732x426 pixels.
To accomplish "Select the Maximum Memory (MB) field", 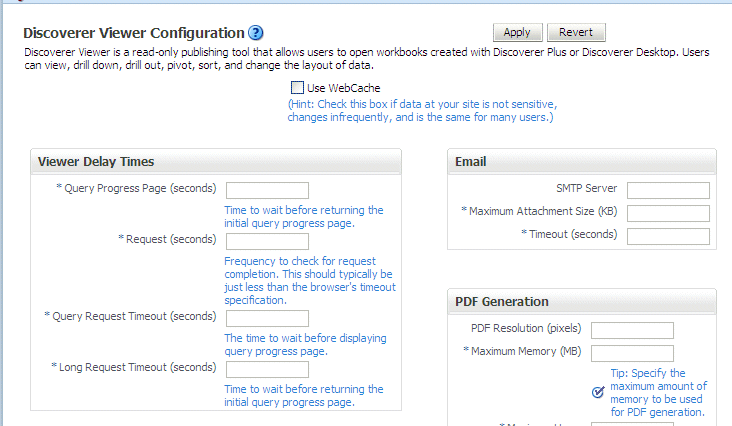I will [x=632, y=353].
